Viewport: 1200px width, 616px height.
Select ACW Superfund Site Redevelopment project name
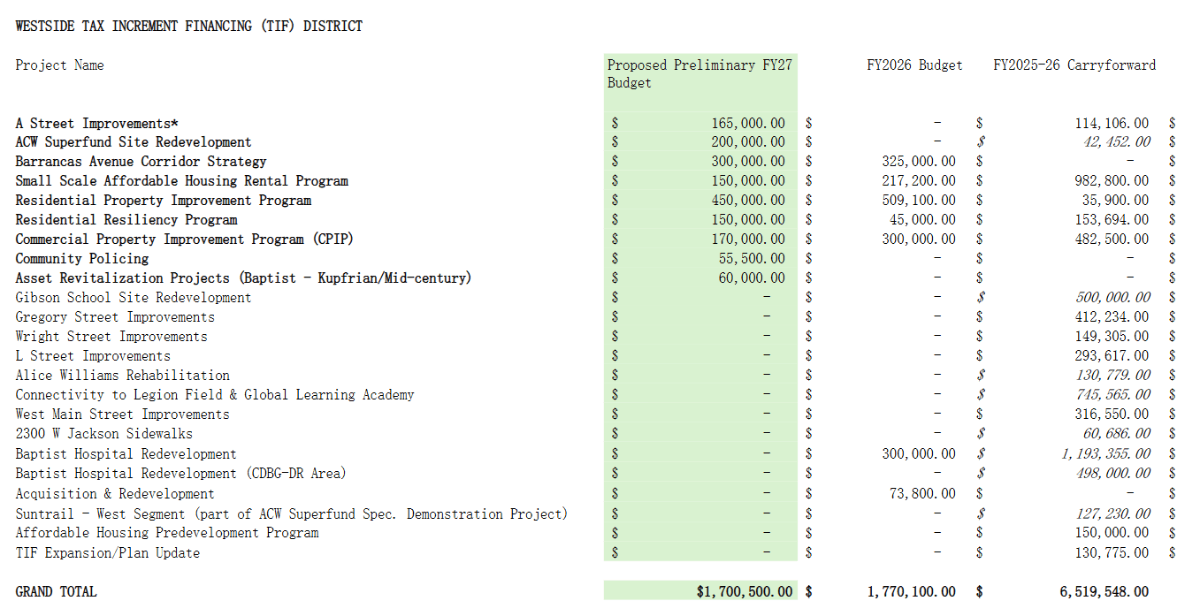[x=133, y=142]
